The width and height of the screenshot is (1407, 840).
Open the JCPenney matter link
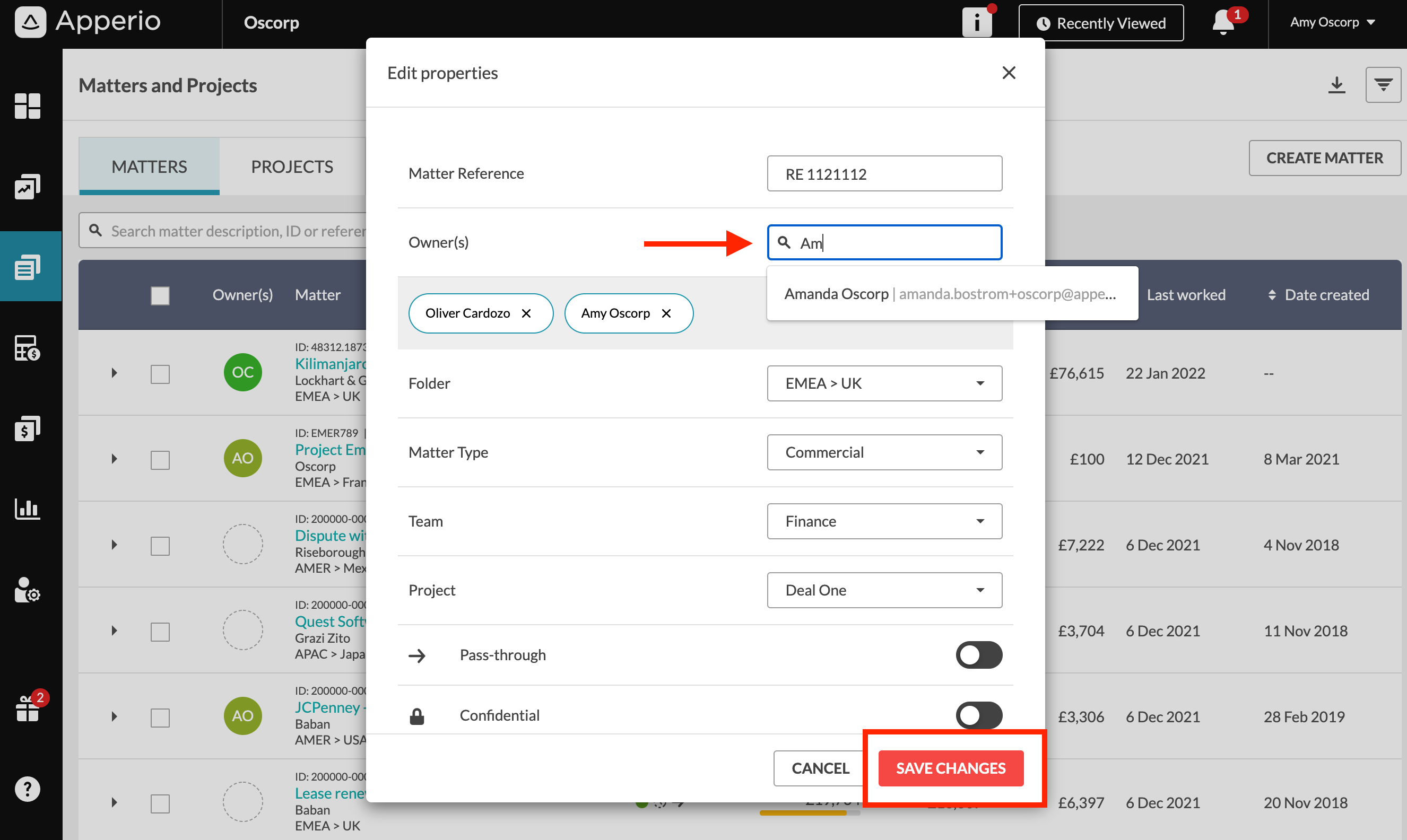[x=331, y=707]
